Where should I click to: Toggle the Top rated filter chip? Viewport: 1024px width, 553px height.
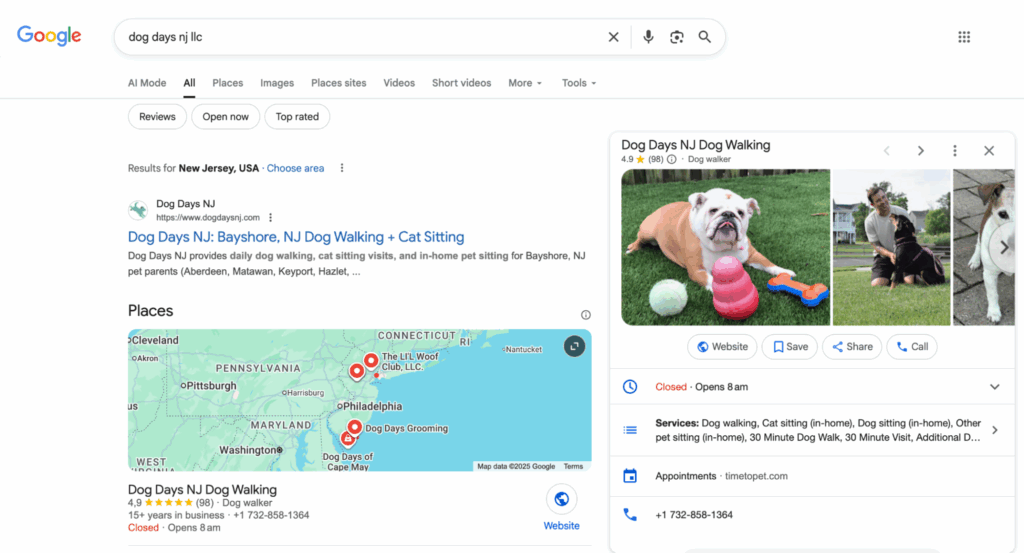297,117
